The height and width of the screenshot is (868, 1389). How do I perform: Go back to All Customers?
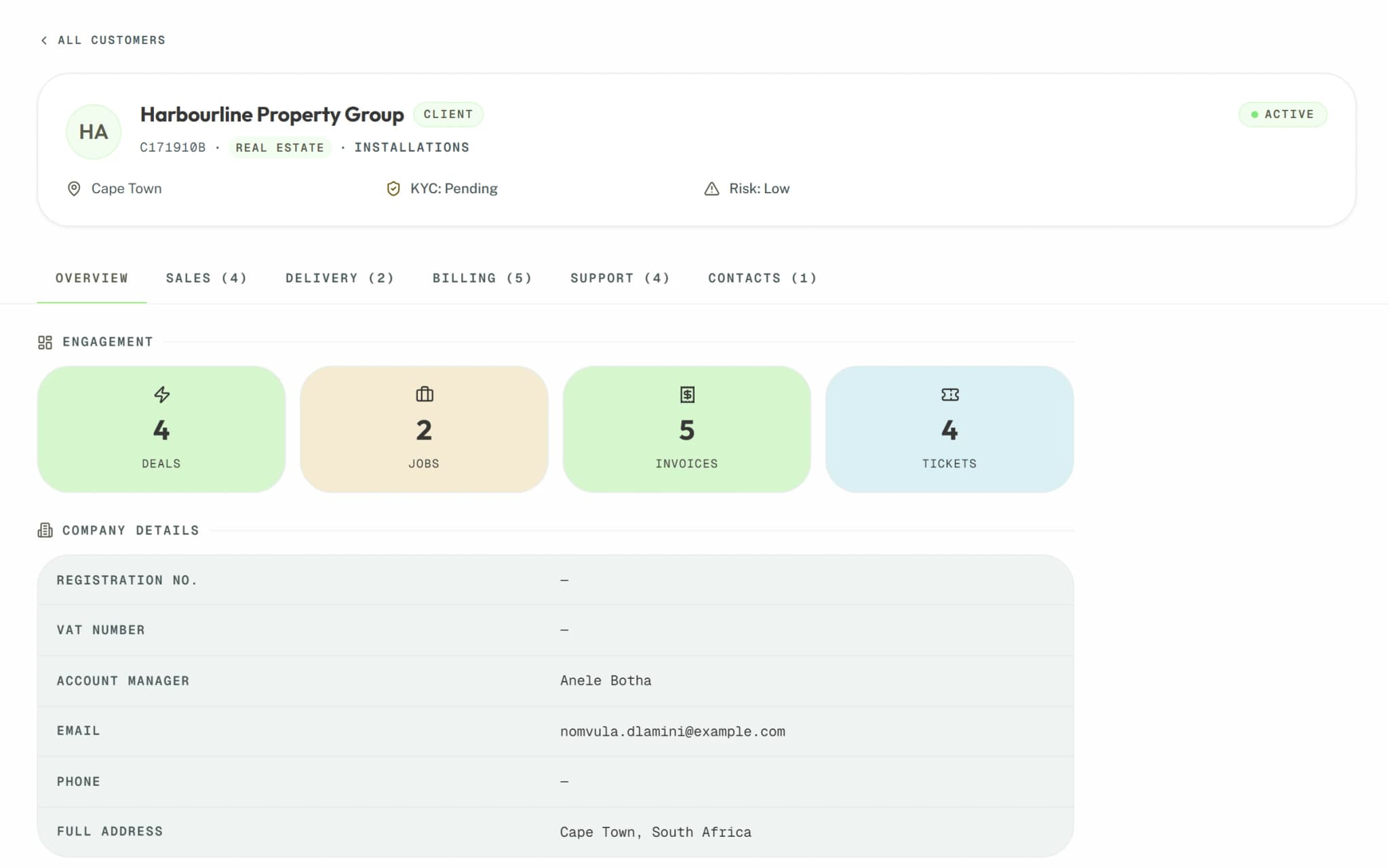[103, 41]
